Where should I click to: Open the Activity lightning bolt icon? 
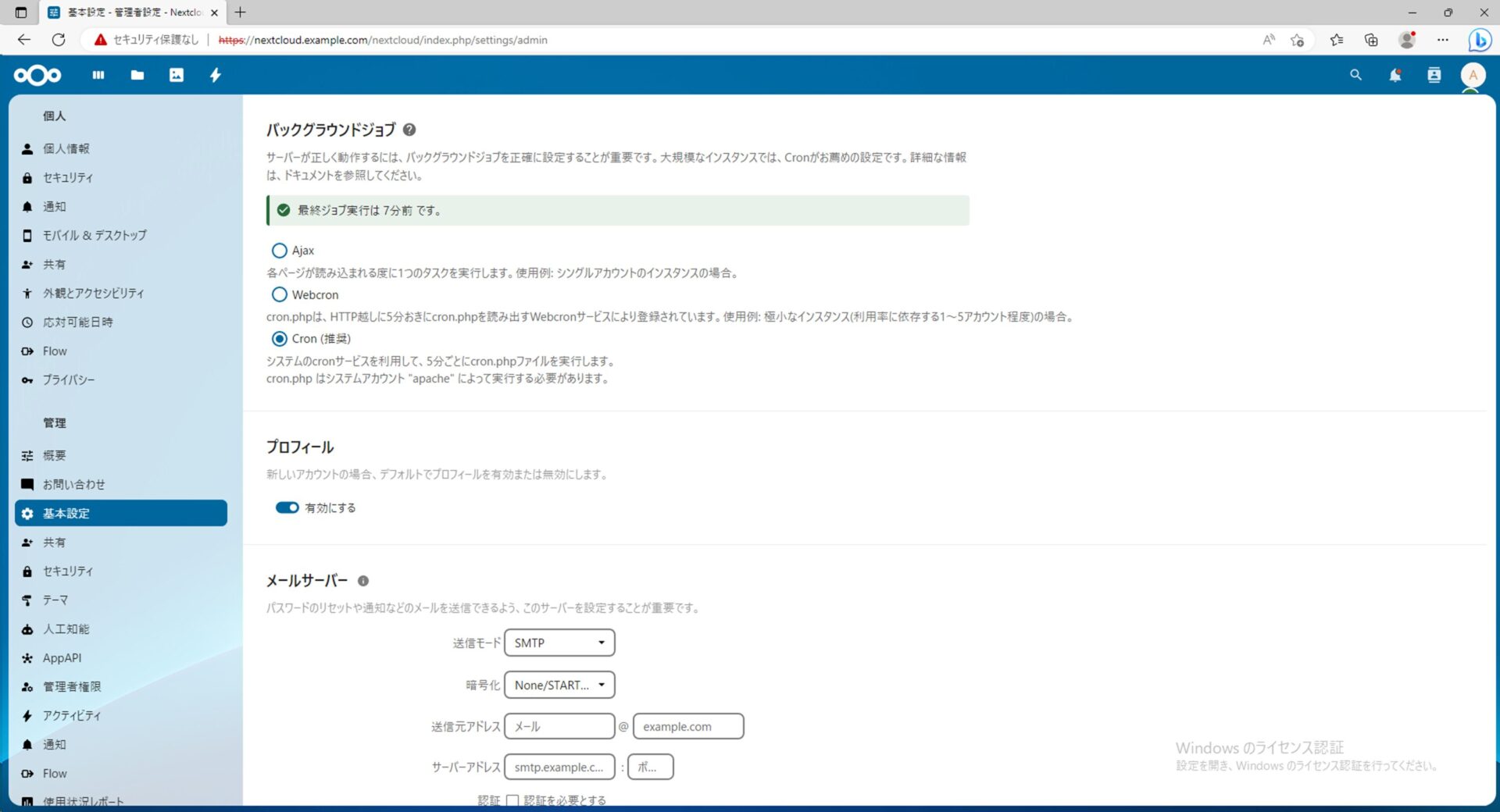(216, 75)
